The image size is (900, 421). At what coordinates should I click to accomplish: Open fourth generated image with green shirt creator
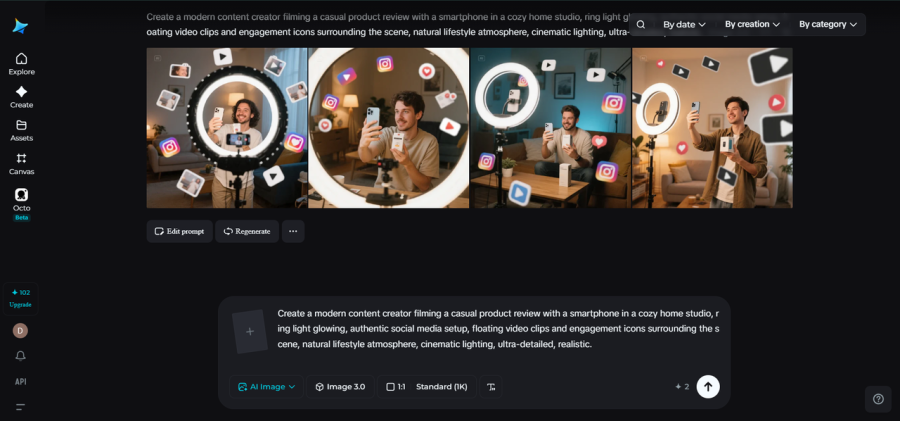click(712, 128)
